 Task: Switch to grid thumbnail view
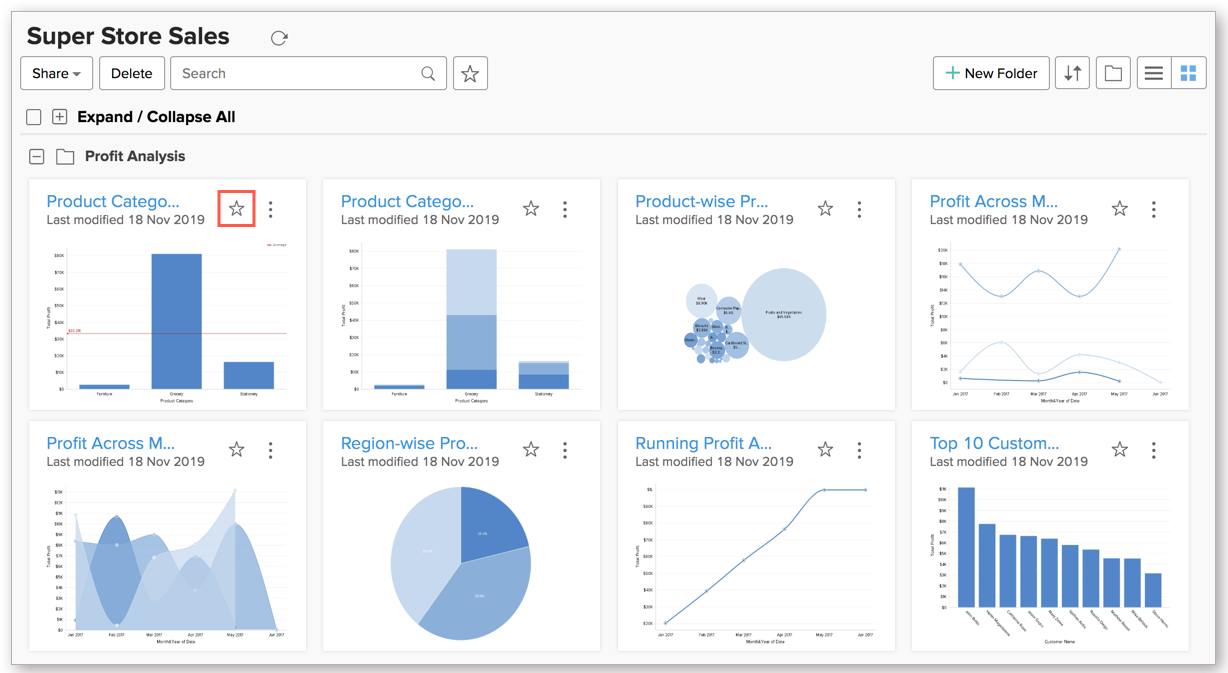coord(1188,73)
